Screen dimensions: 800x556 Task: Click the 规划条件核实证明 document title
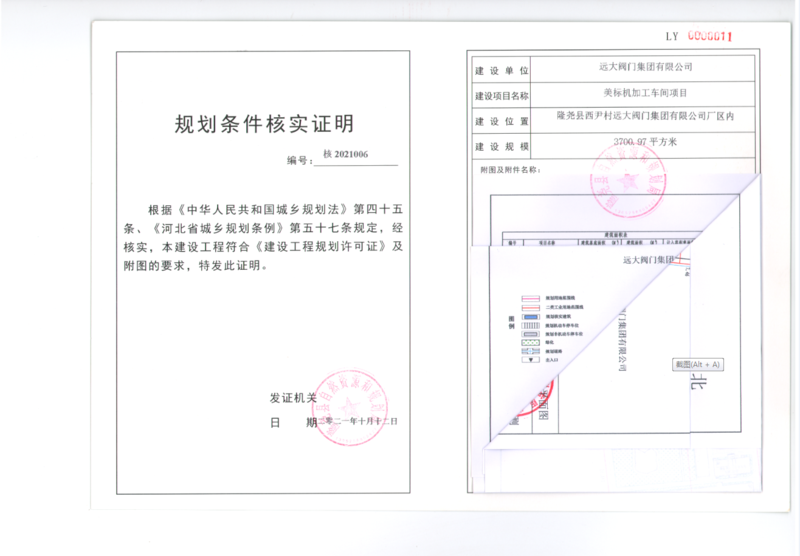264,125
